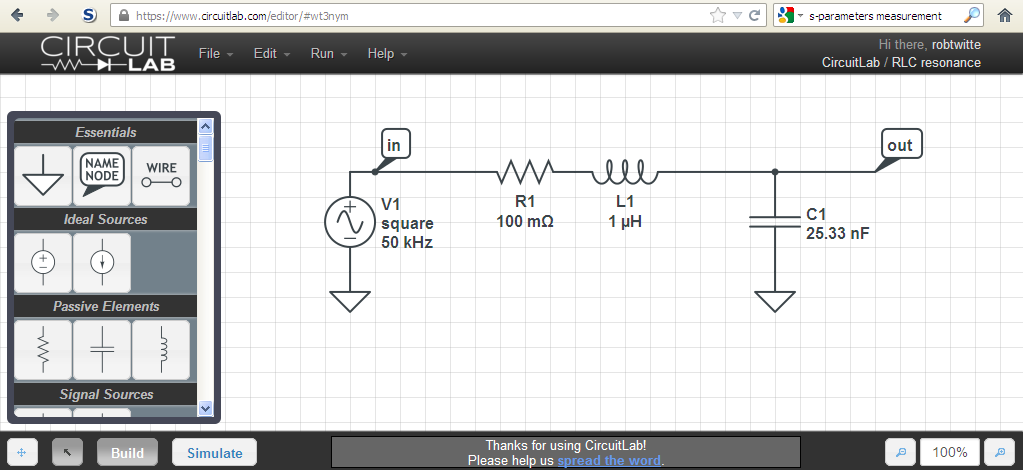Pick the Name Node tool
Screen dimensions: 1023x470
tap(102, 175)
